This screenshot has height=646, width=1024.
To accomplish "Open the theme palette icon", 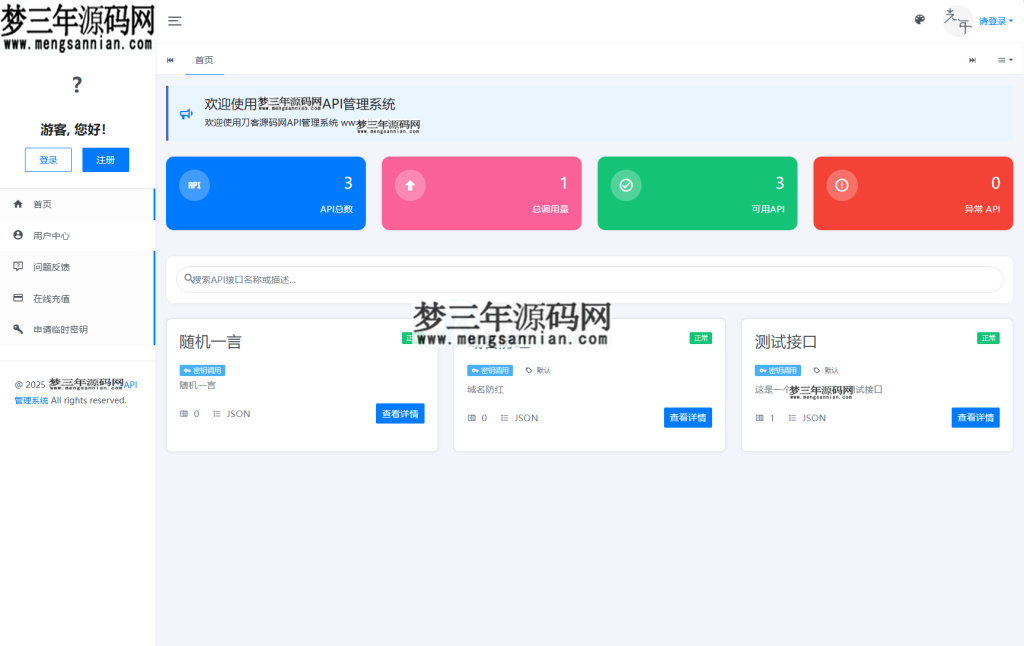I will pyautogui.click(x=920, y=20).
